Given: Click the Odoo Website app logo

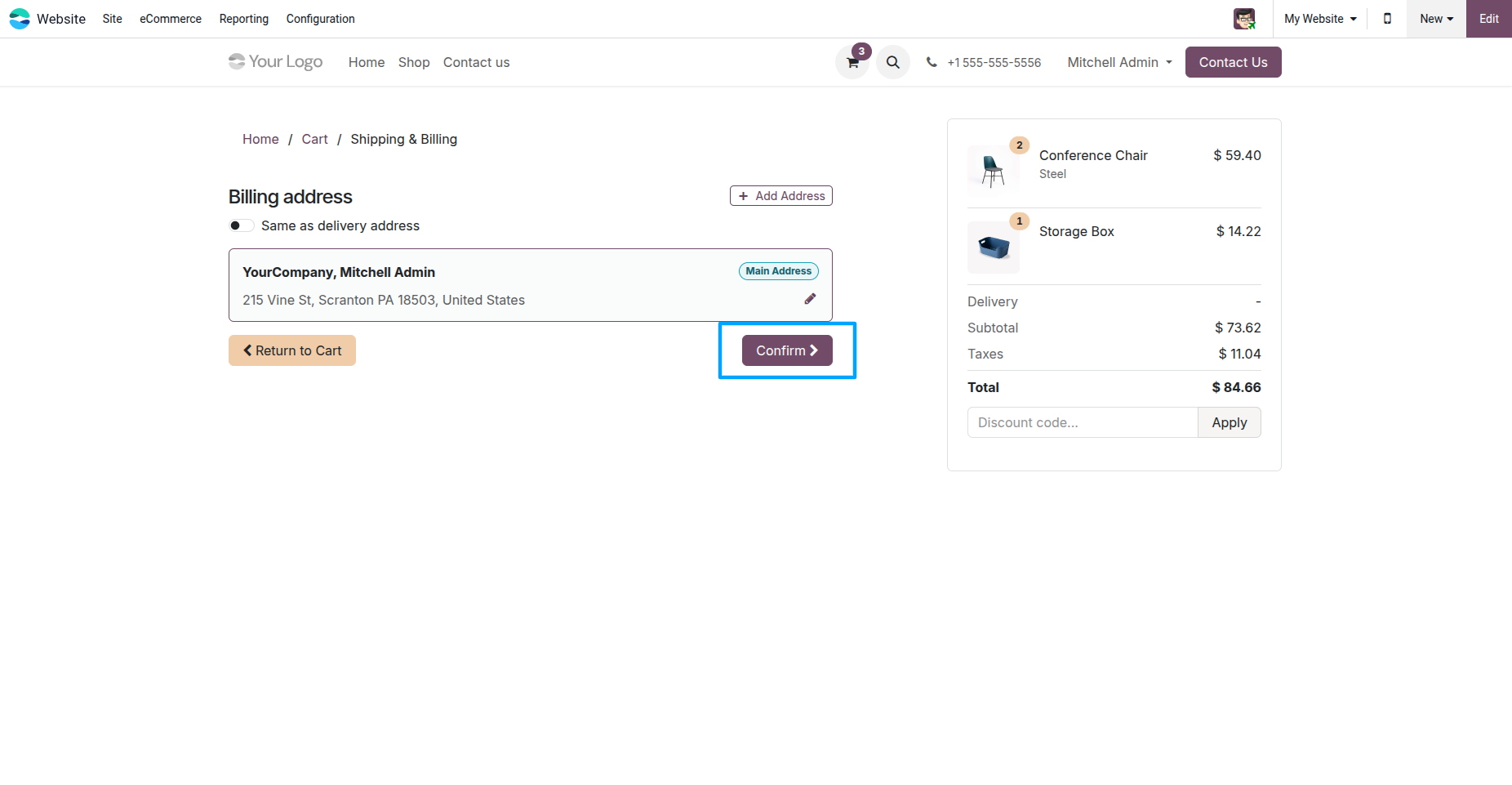Looking at the screenshot, I should [20, 18].
